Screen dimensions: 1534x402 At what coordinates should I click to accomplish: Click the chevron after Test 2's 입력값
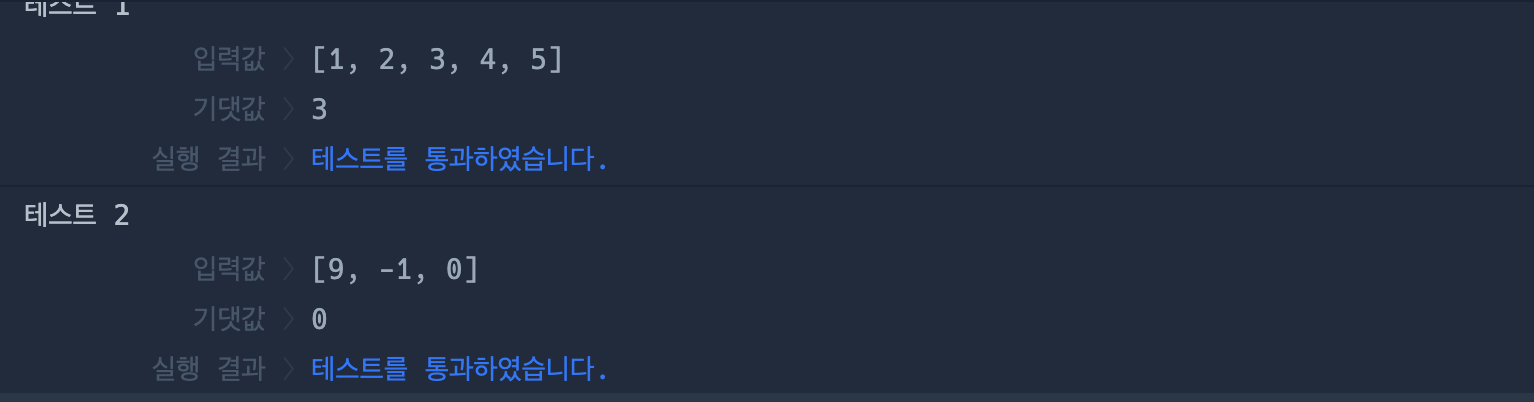[288, 269]
